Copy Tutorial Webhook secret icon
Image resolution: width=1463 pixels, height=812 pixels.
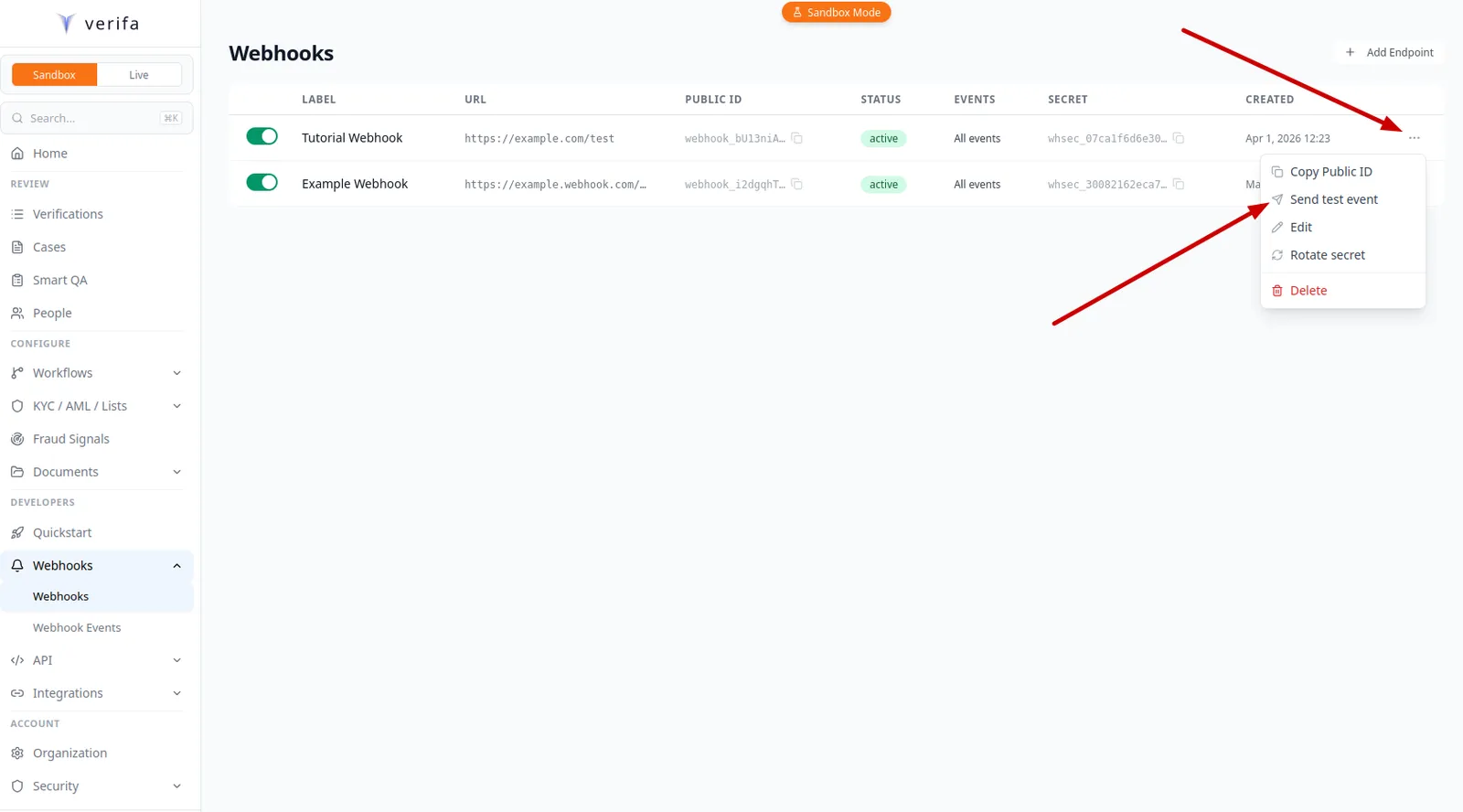[x=1179, y=138]
